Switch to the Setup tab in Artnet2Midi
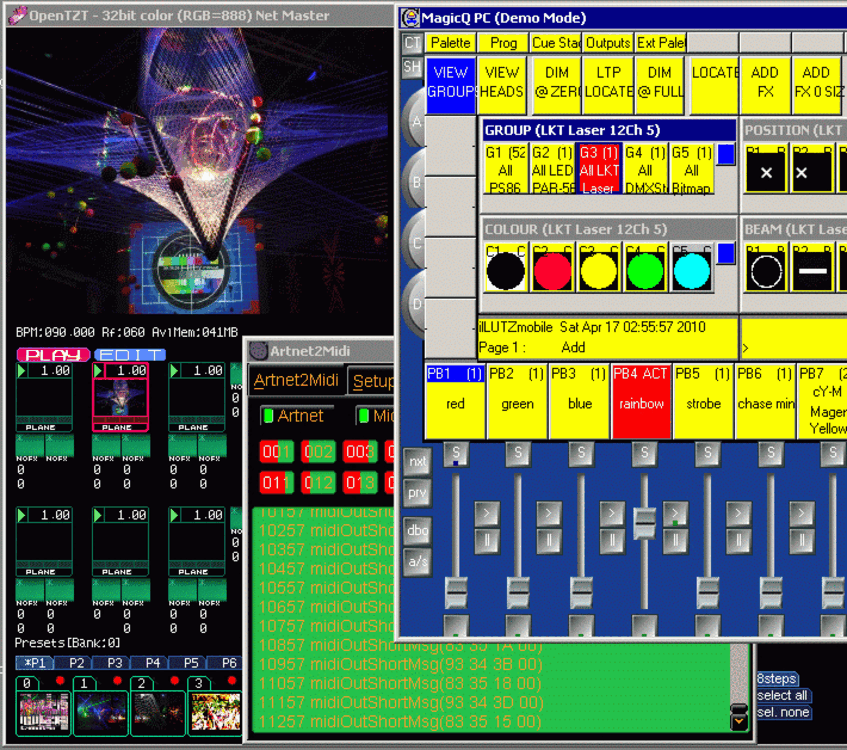This screenshot has width=847, height=750. (x=372, y=381)
